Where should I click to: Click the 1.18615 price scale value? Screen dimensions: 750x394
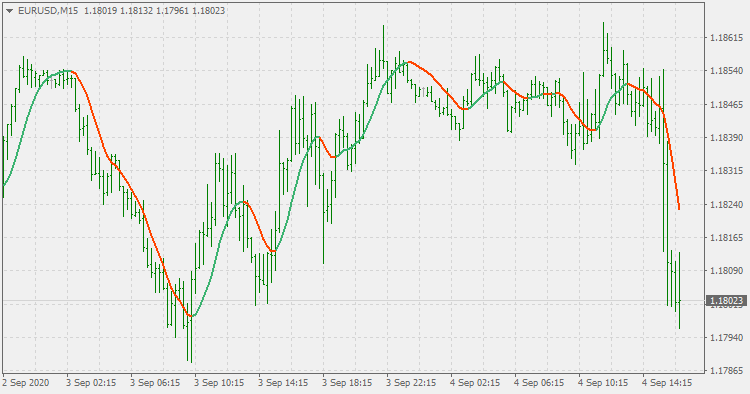726,38
